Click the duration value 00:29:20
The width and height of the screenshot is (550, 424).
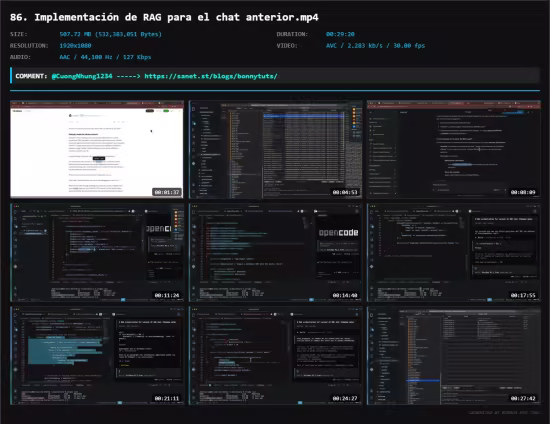pos(340,34)
